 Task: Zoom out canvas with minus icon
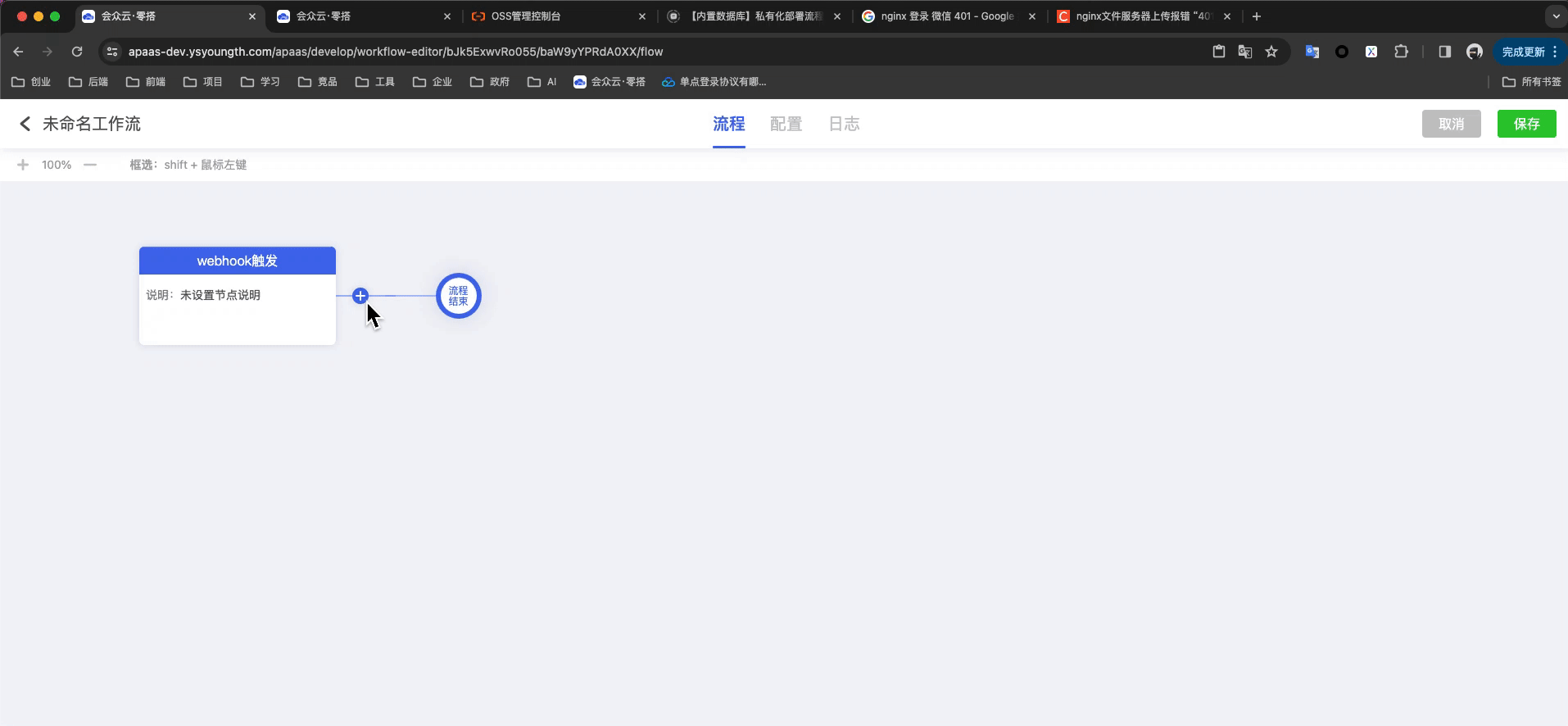(90, 165)
